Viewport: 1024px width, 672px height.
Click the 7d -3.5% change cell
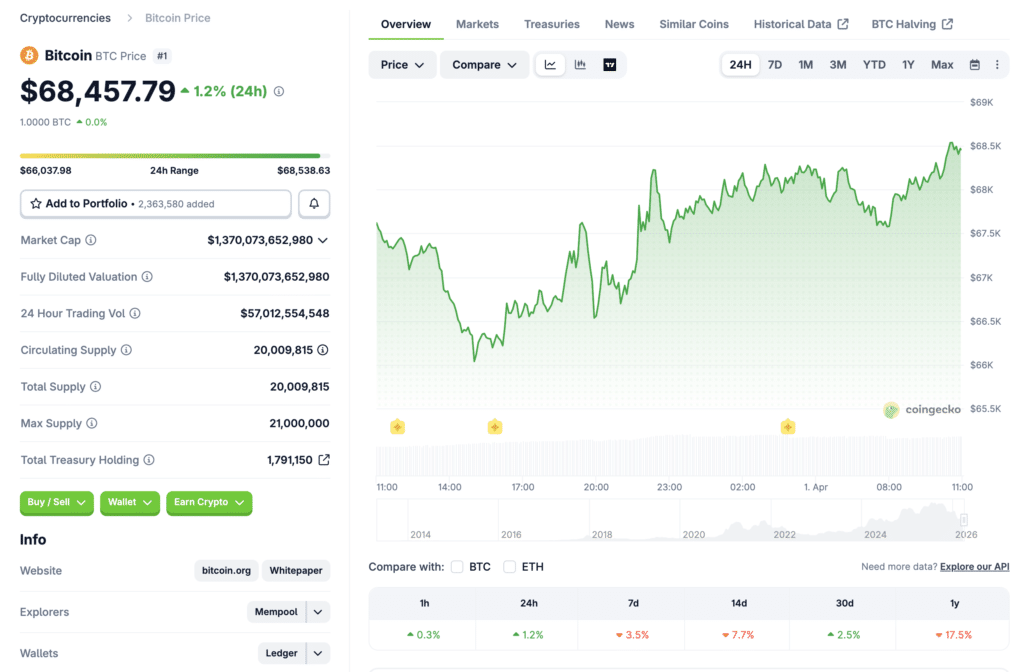633,635
